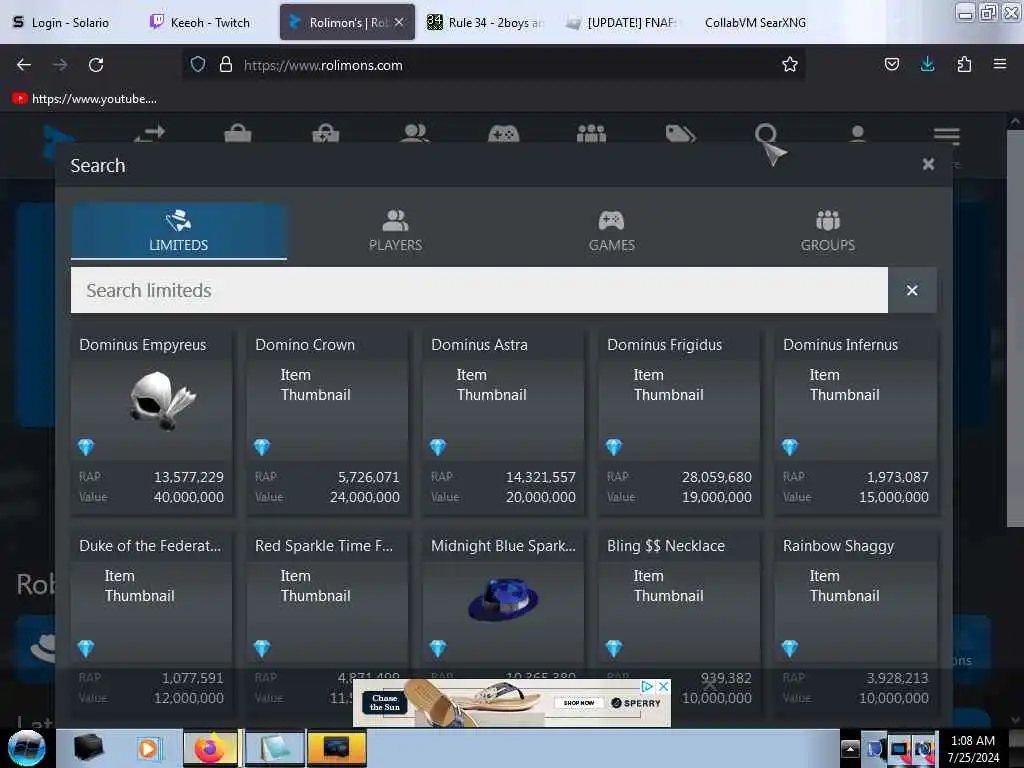
Task: Click Shop Now on Sperry ad
Action: click(x=579, y=703)
